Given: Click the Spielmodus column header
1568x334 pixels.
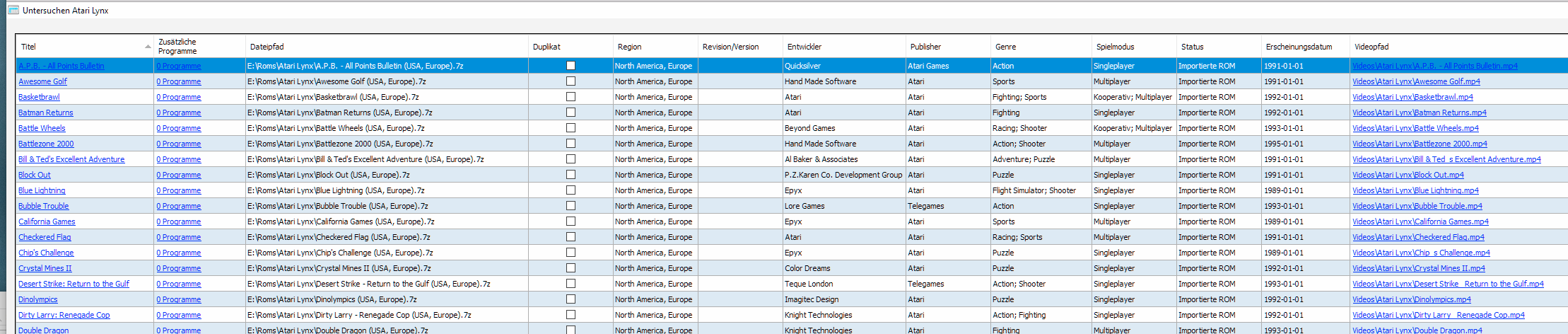Looking at the screenshot, I should (x=1134, y=47).
